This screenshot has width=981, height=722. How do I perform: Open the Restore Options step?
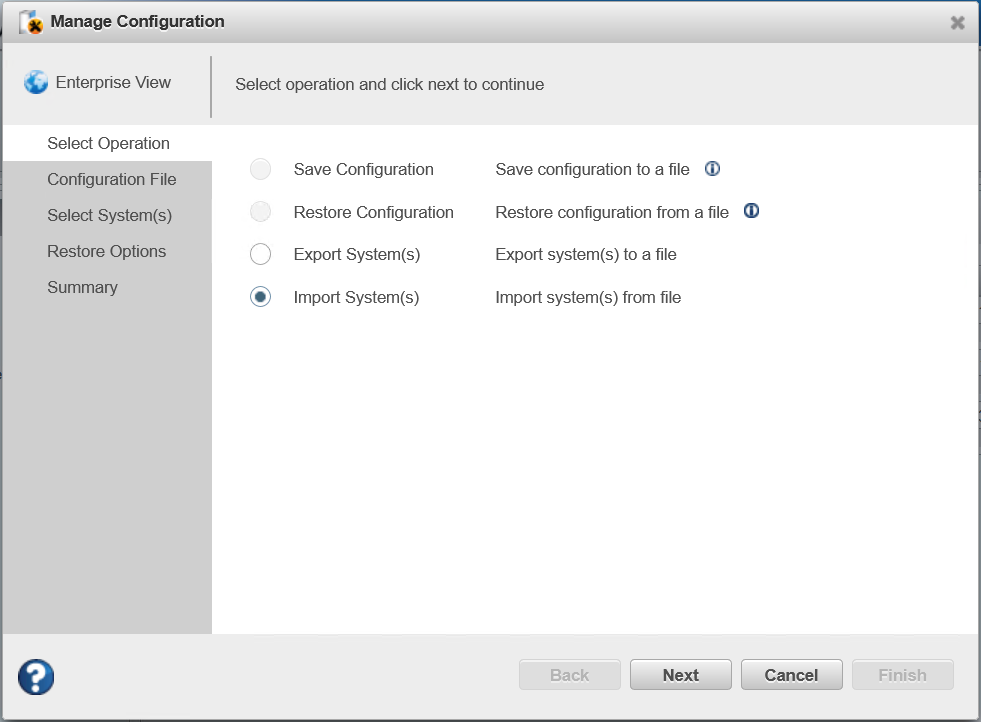[x=106, y=251]
